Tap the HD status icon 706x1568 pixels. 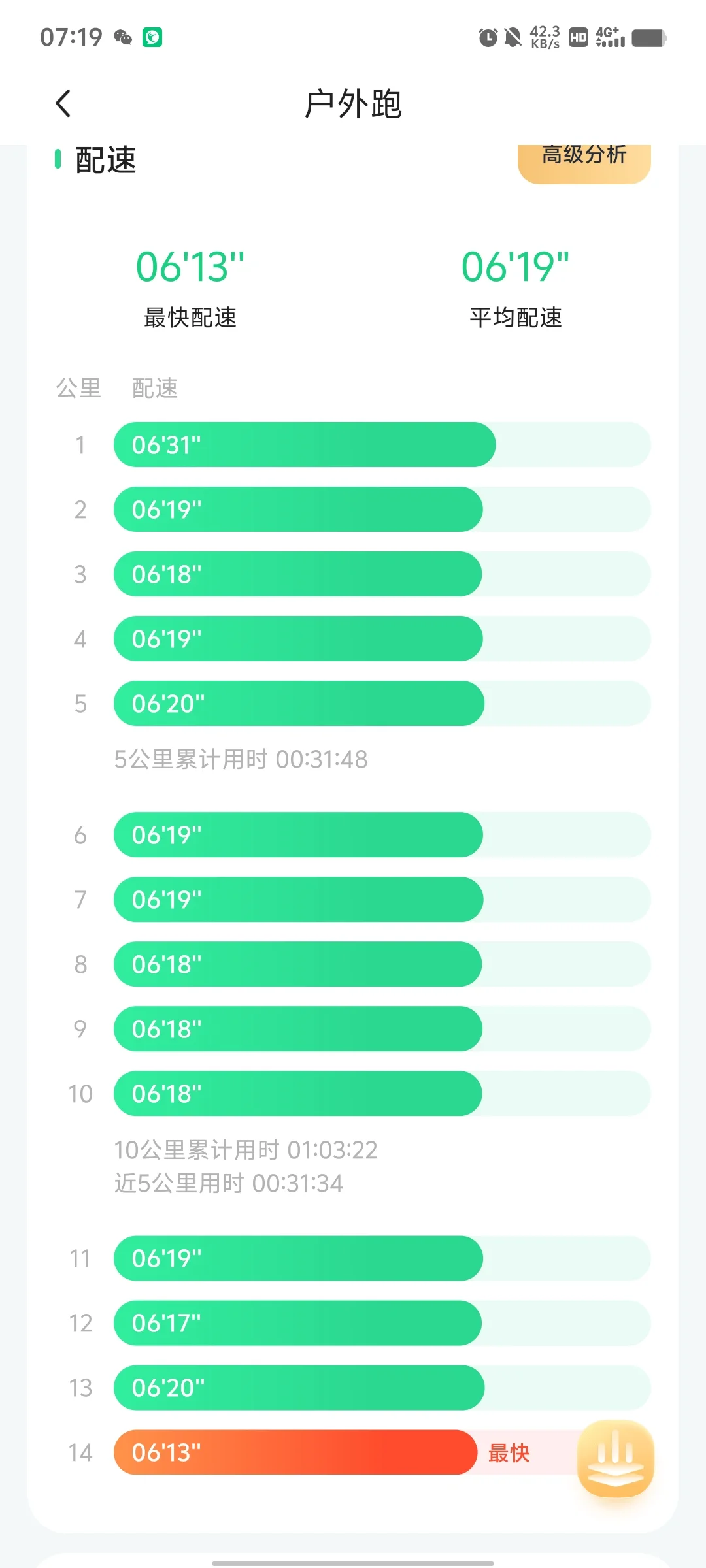click(579, 38)
